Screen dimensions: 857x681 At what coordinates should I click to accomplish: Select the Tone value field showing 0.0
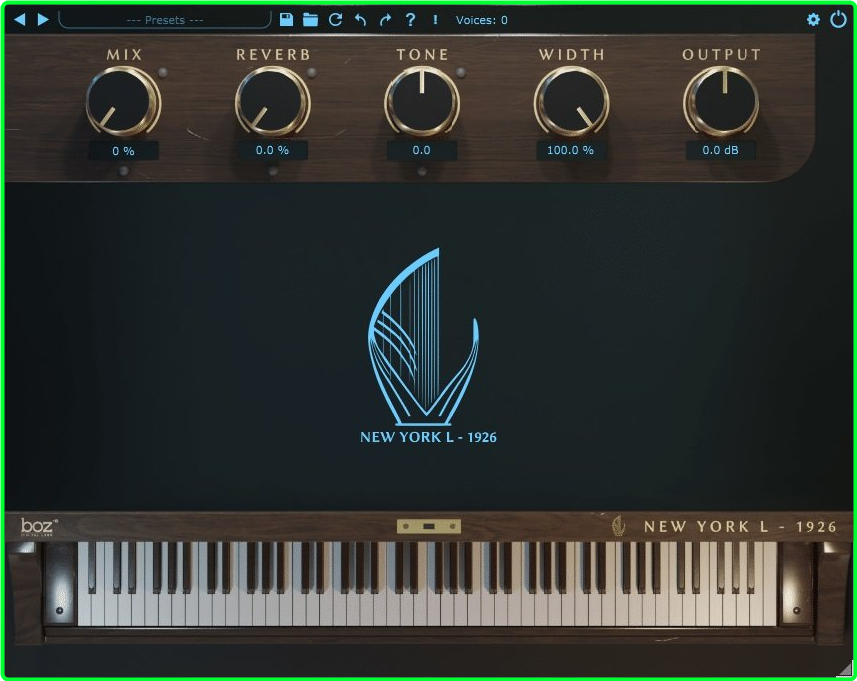[x=422, y=150]
